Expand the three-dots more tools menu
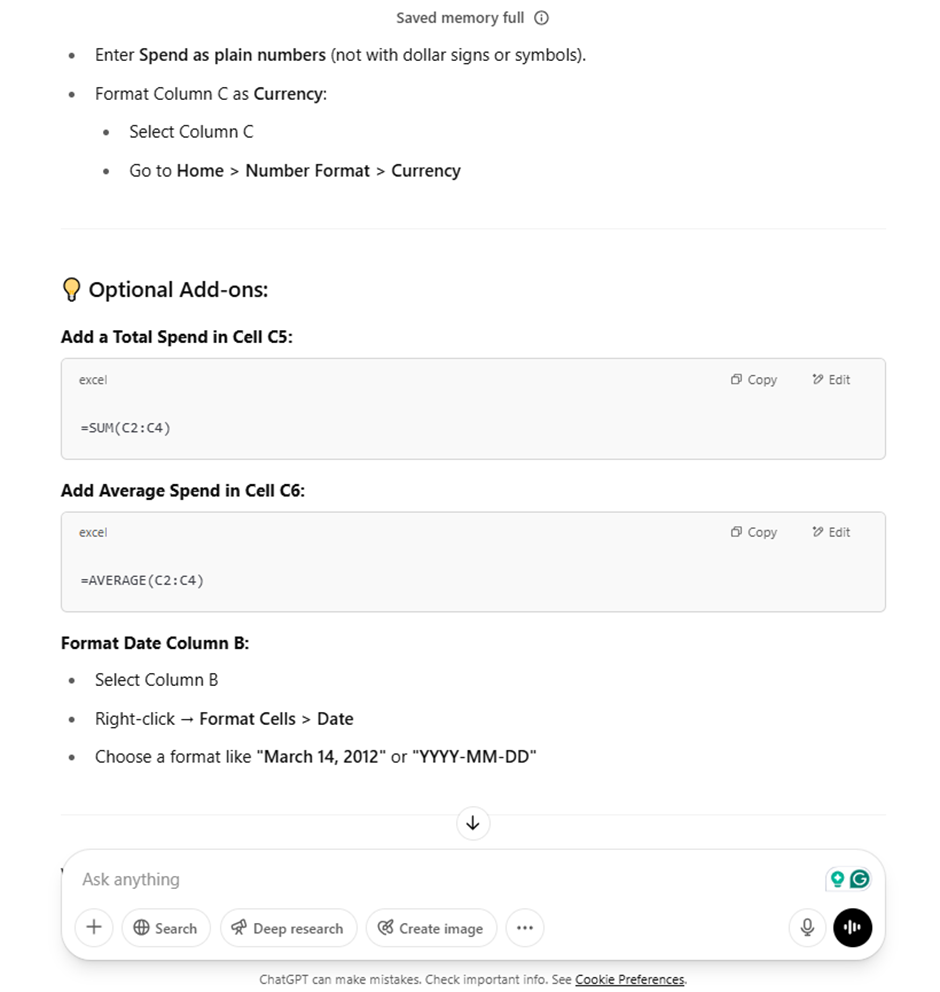Viewport: 940px width, 992px height. tap(525, 928)
